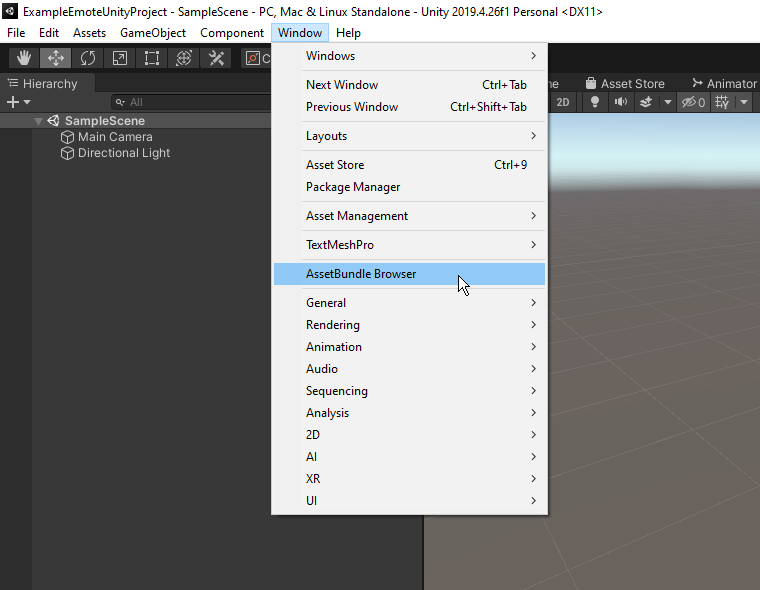Open scene effects dropdown arrow
Screen dimensions: 760x590
pyautogui.click(x=667, y=102)
